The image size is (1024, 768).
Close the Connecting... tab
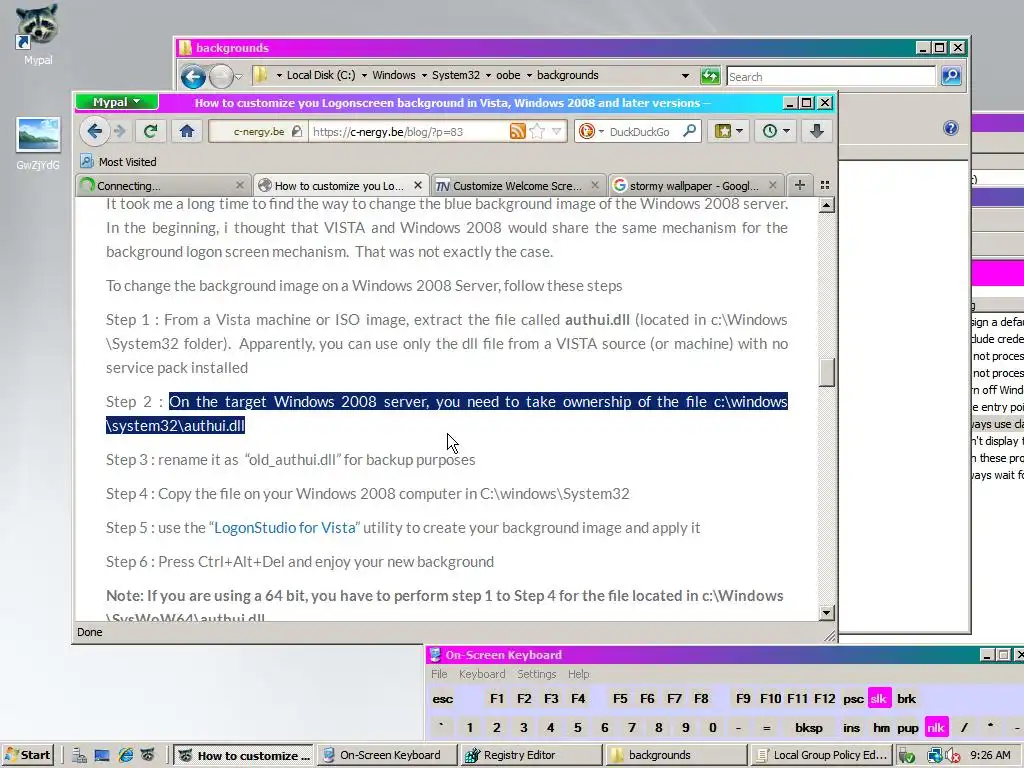pyautogui.click(x=240, y=185)
